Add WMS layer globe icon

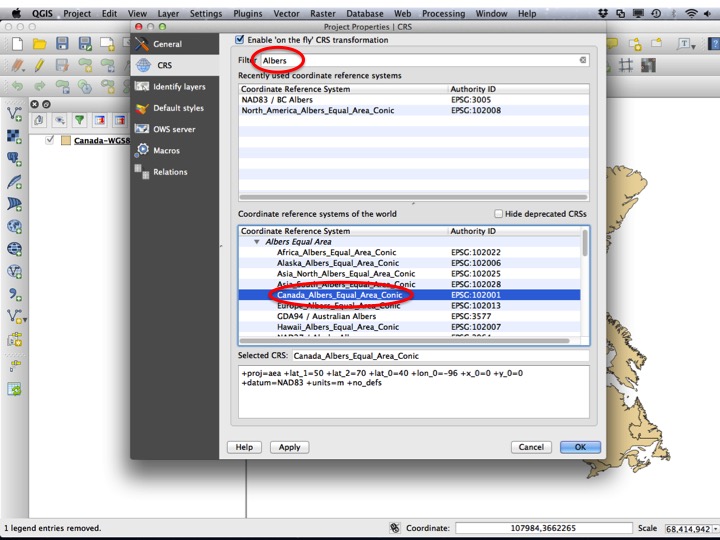[x=14, y=226]
